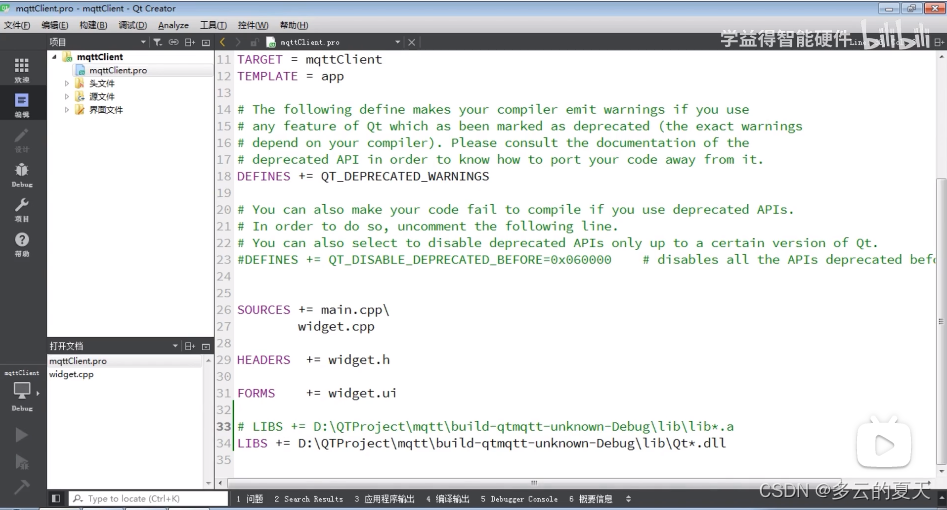Expand the 界面文件 forms folder

click(67, 110)
